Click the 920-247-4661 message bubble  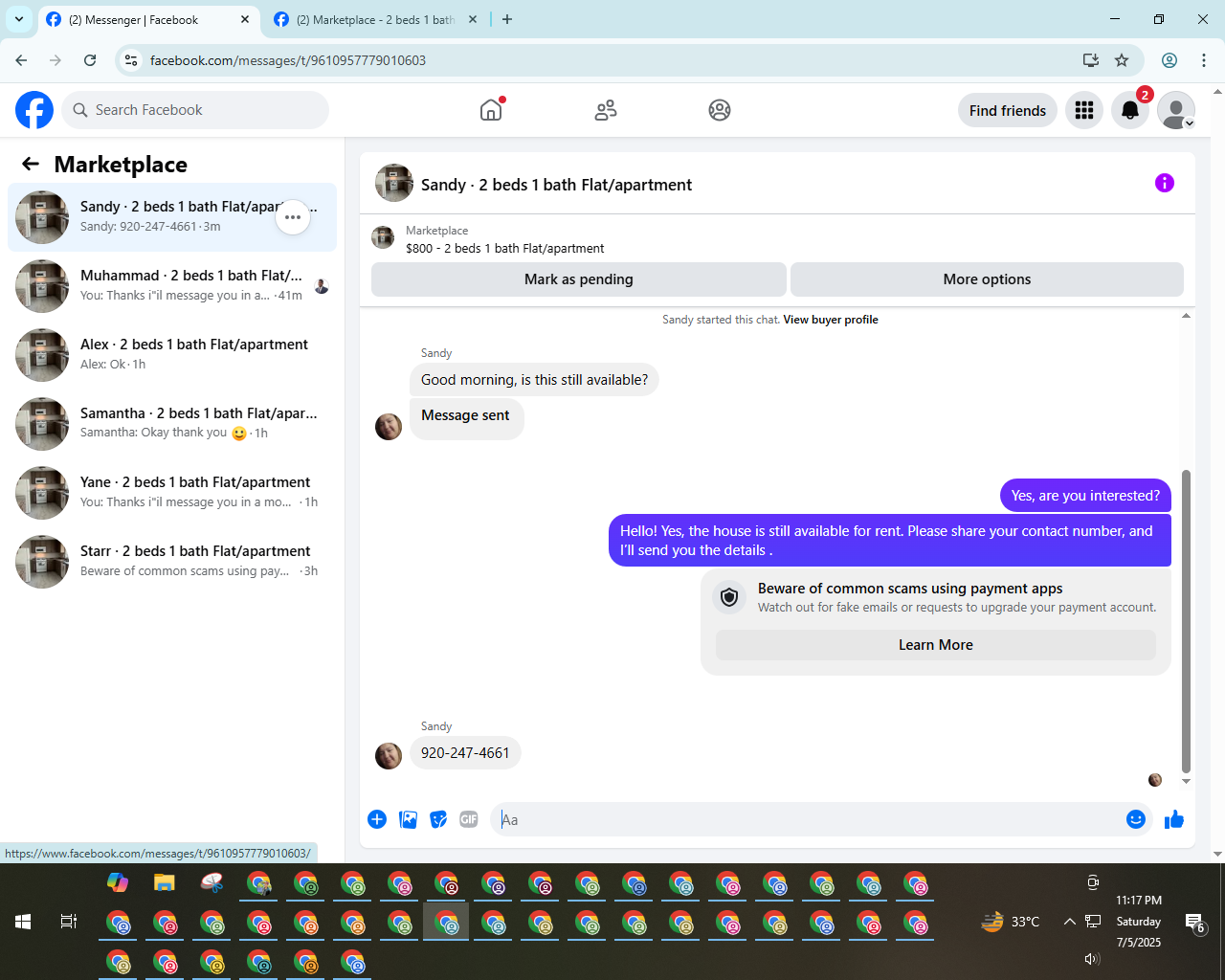465,753
